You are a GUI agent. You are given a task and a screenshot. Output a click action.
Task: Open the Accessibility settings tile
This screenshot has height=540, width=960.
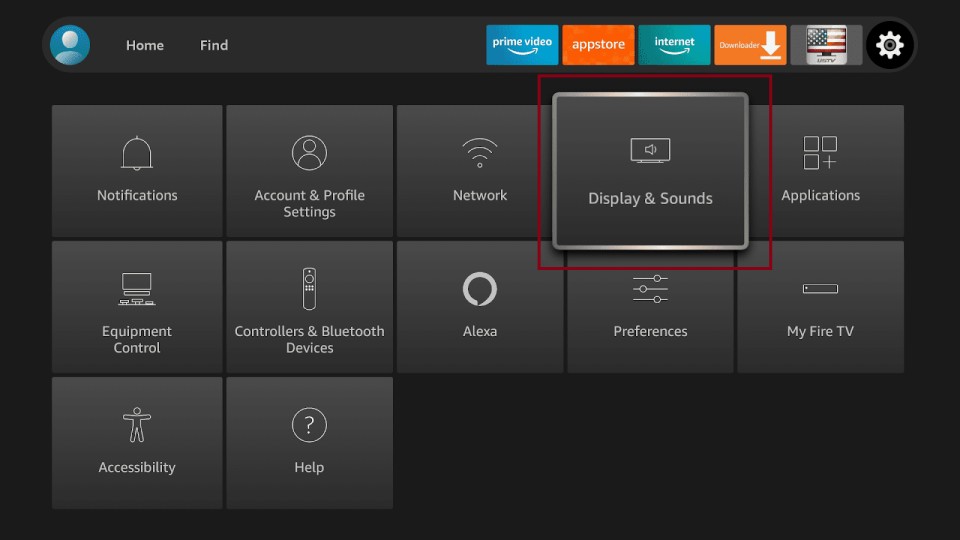pos(137,443)
